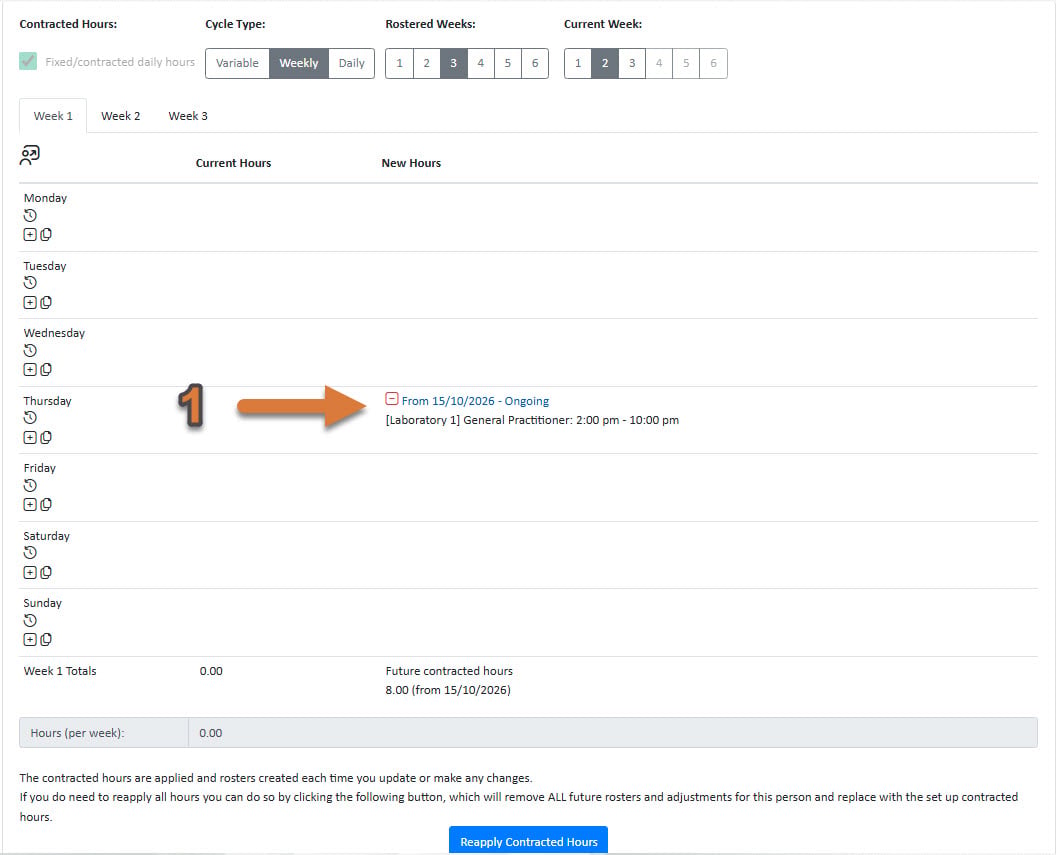
Task: Set Rostered Weeks to 5
Action: pos(508,63)
